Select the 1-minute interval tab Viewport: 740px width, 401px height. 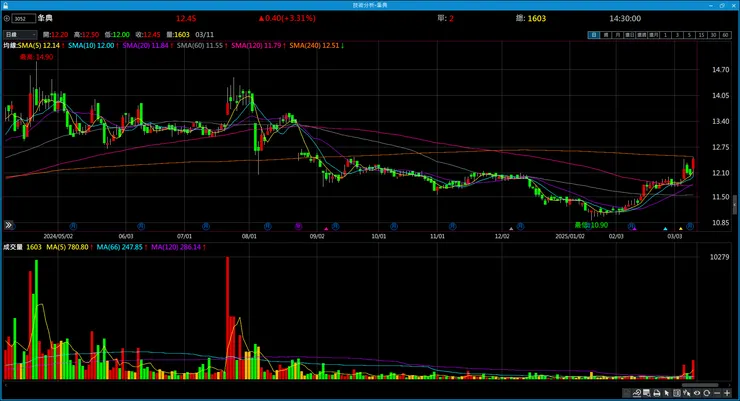665,35
